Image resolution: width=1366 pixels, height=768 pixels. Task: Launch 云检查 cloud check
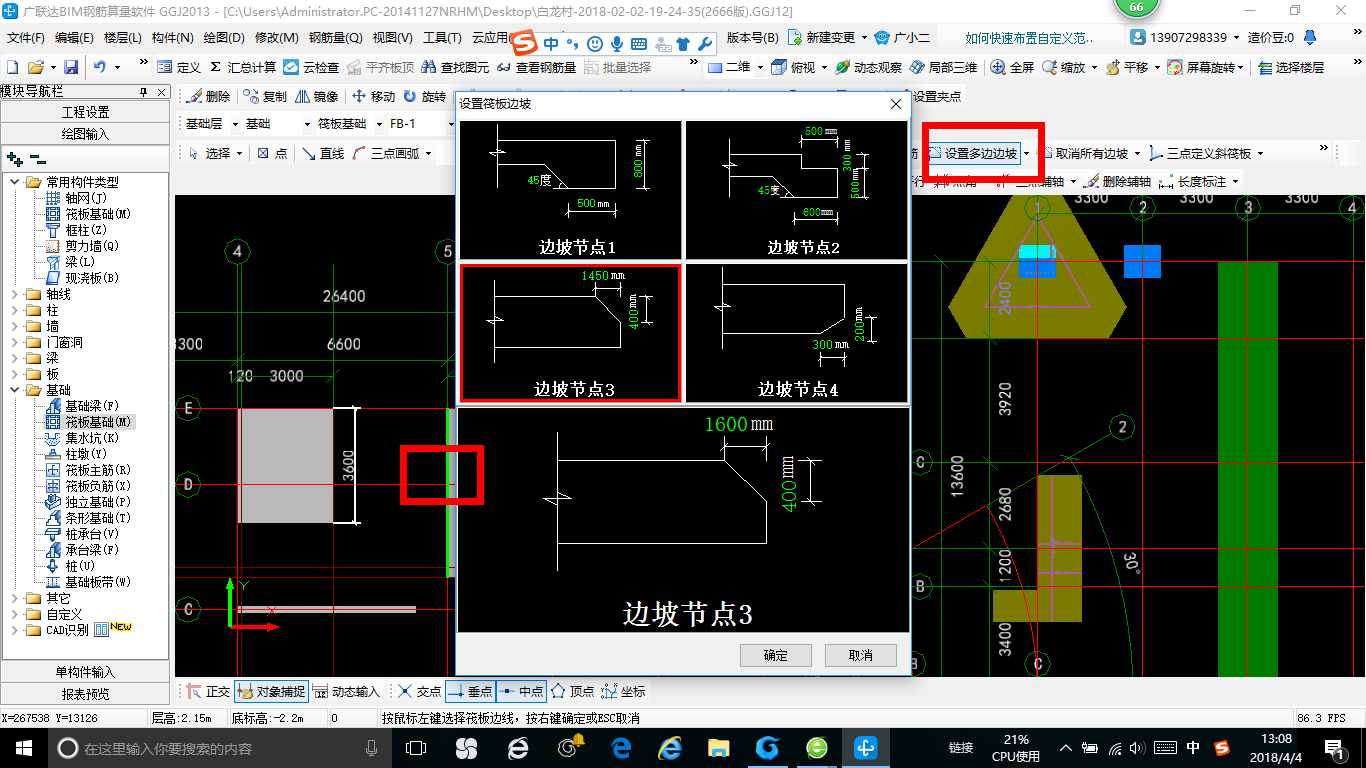pos(311,67)
